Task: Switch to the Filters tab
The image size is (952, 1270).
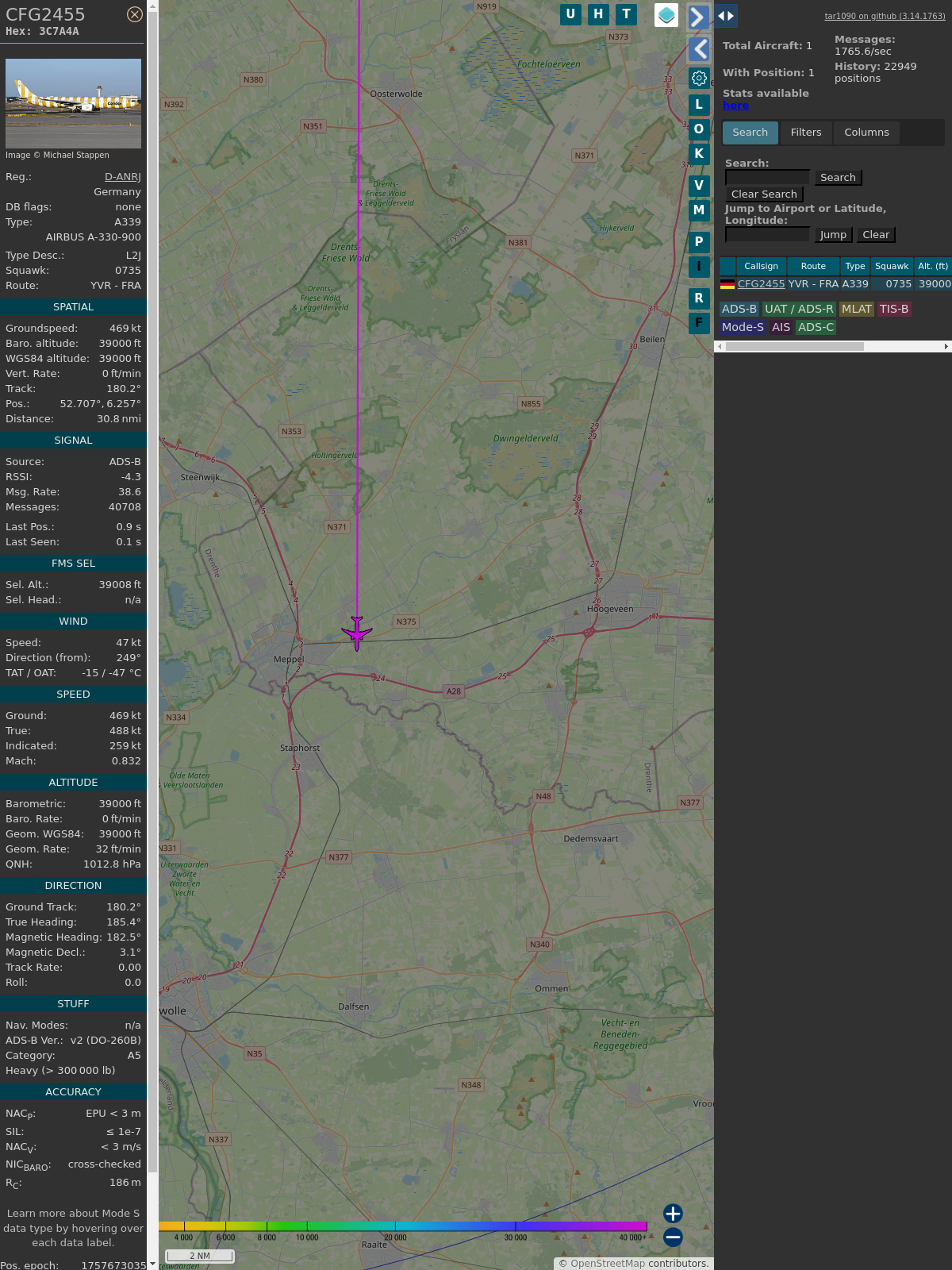Action: pyautogui.click(x=806, y=133)
